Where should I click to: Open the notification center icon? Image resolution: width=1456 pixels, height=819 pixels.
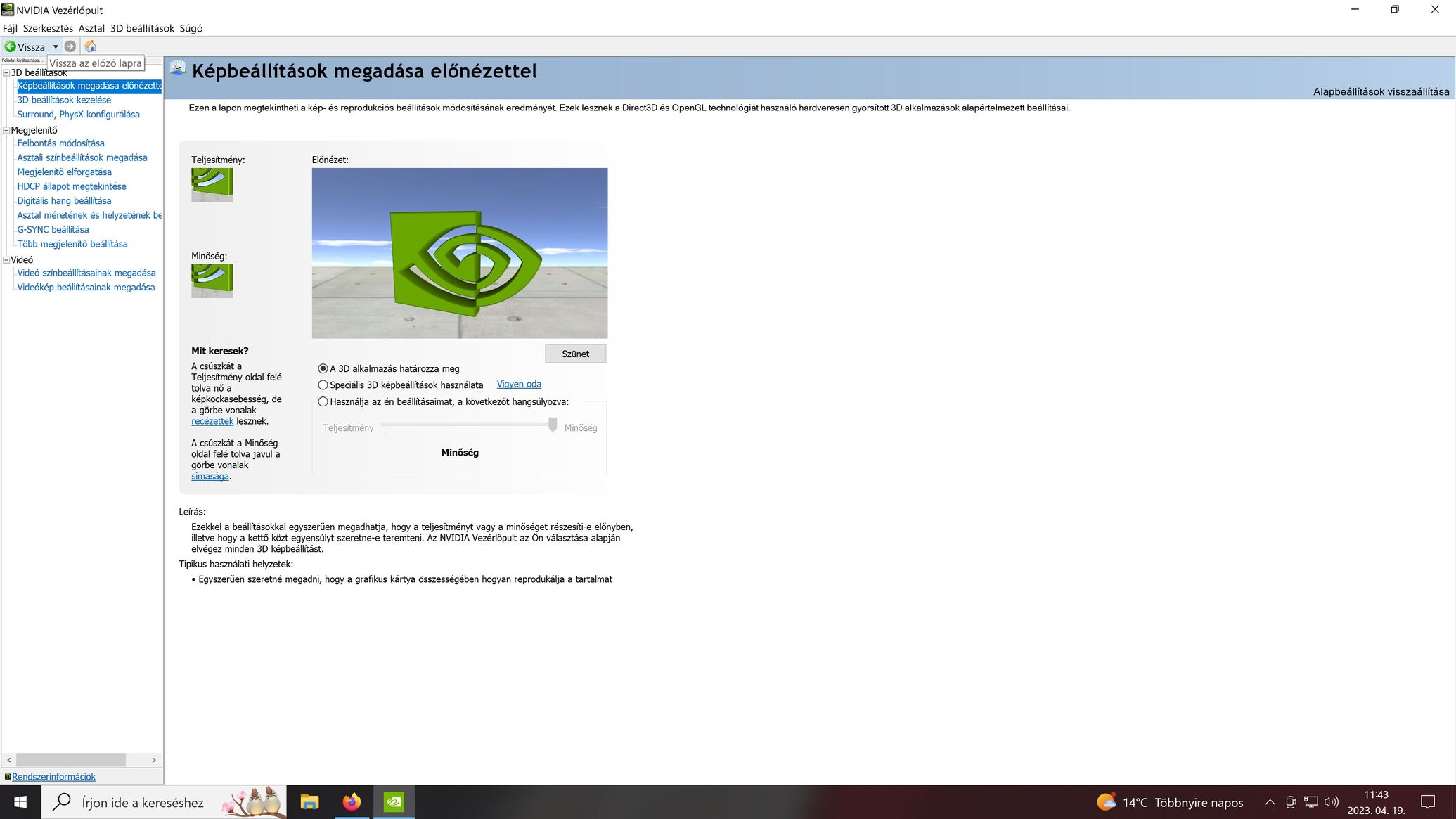[x=1427, y=802]
